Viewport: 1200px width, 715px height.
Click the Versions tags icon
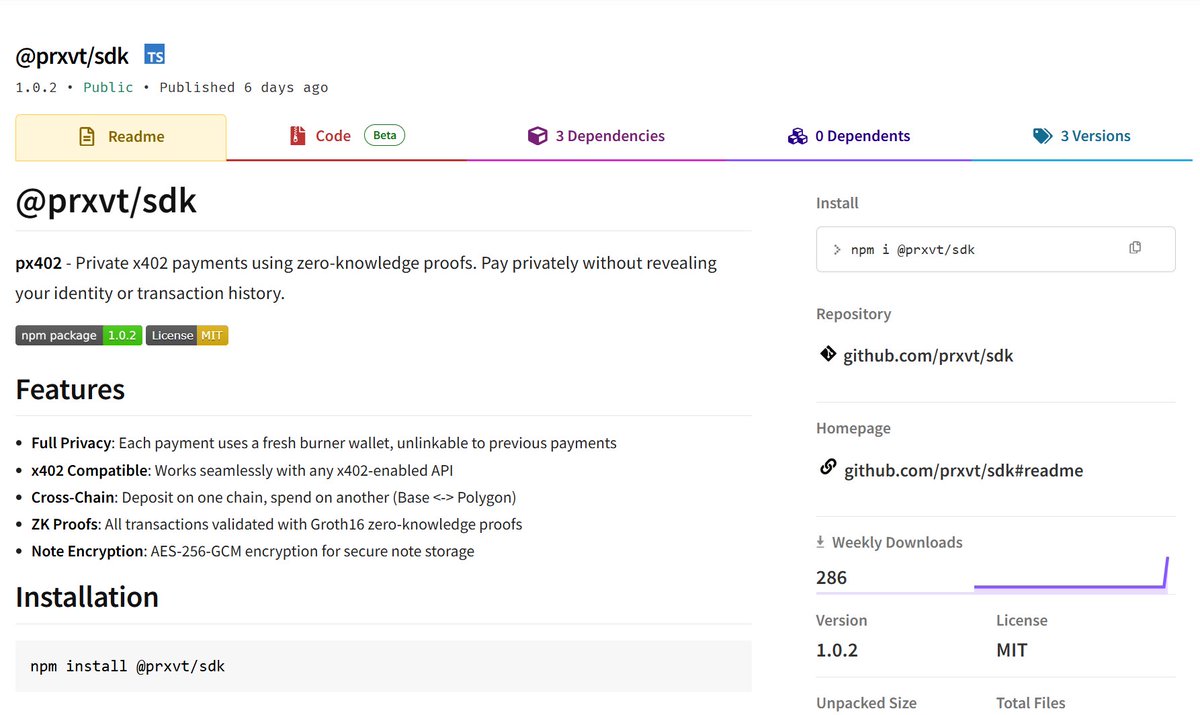point(1042,136)
